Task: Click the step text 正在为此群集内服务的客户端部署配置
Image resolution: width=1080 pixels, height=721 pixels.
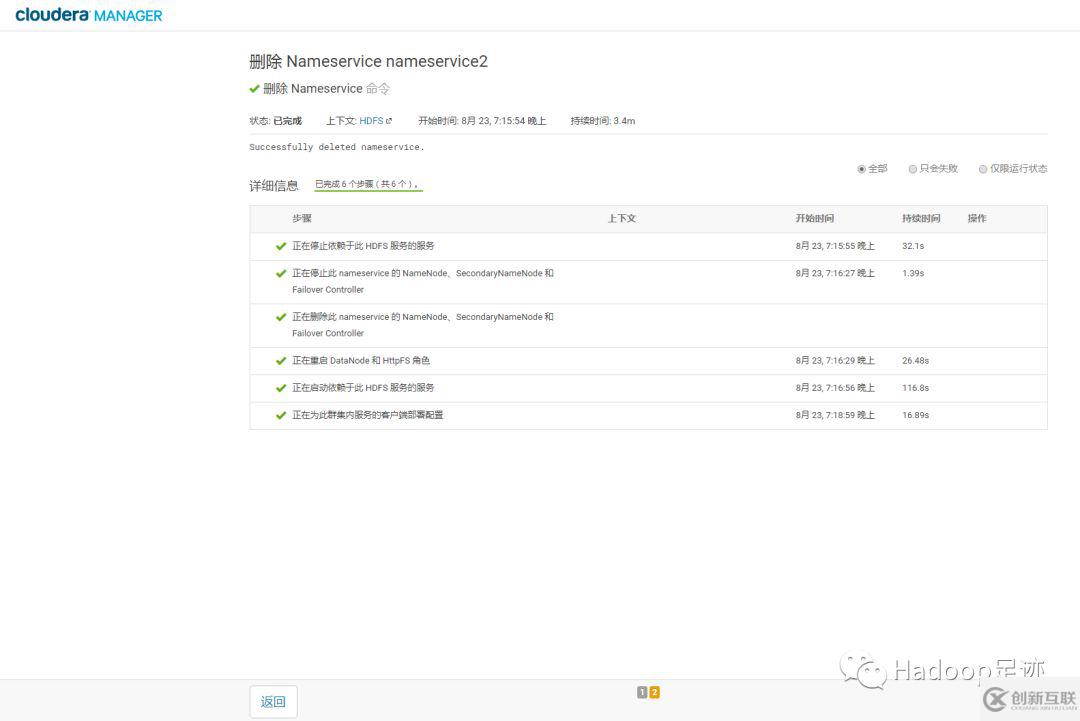Action: coord(368,415)
